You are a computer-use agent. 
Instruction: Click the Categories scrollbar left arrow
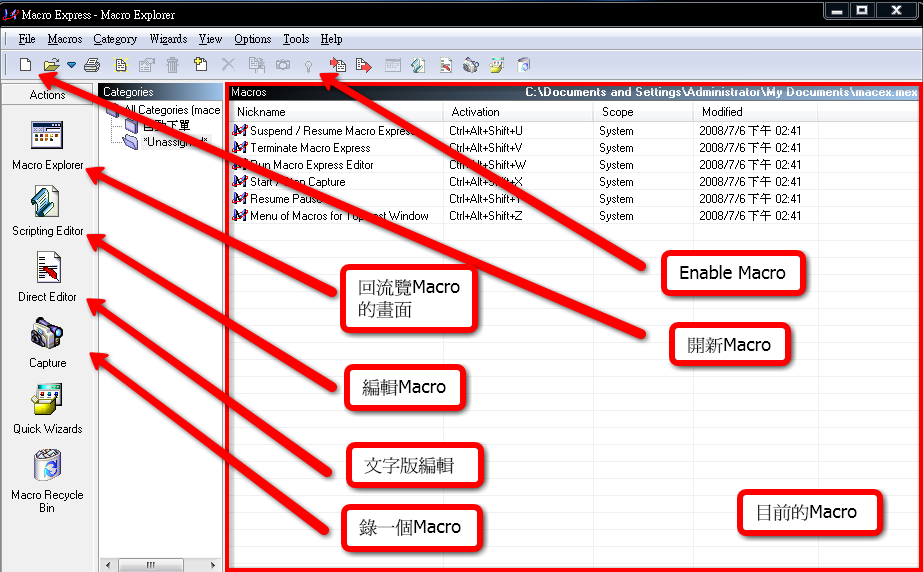coord(107,565)
